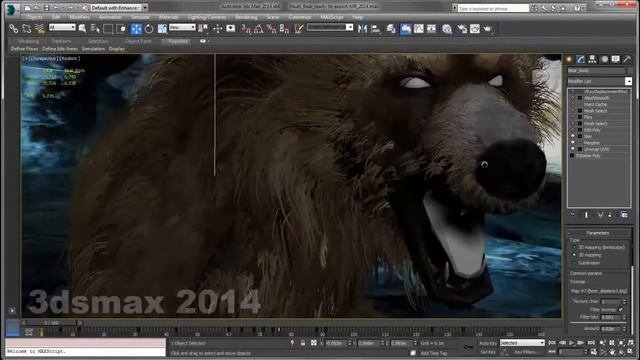Open the Curve Editor icon
This screenshot has width=640, height=360.
(x=419, y=29)
